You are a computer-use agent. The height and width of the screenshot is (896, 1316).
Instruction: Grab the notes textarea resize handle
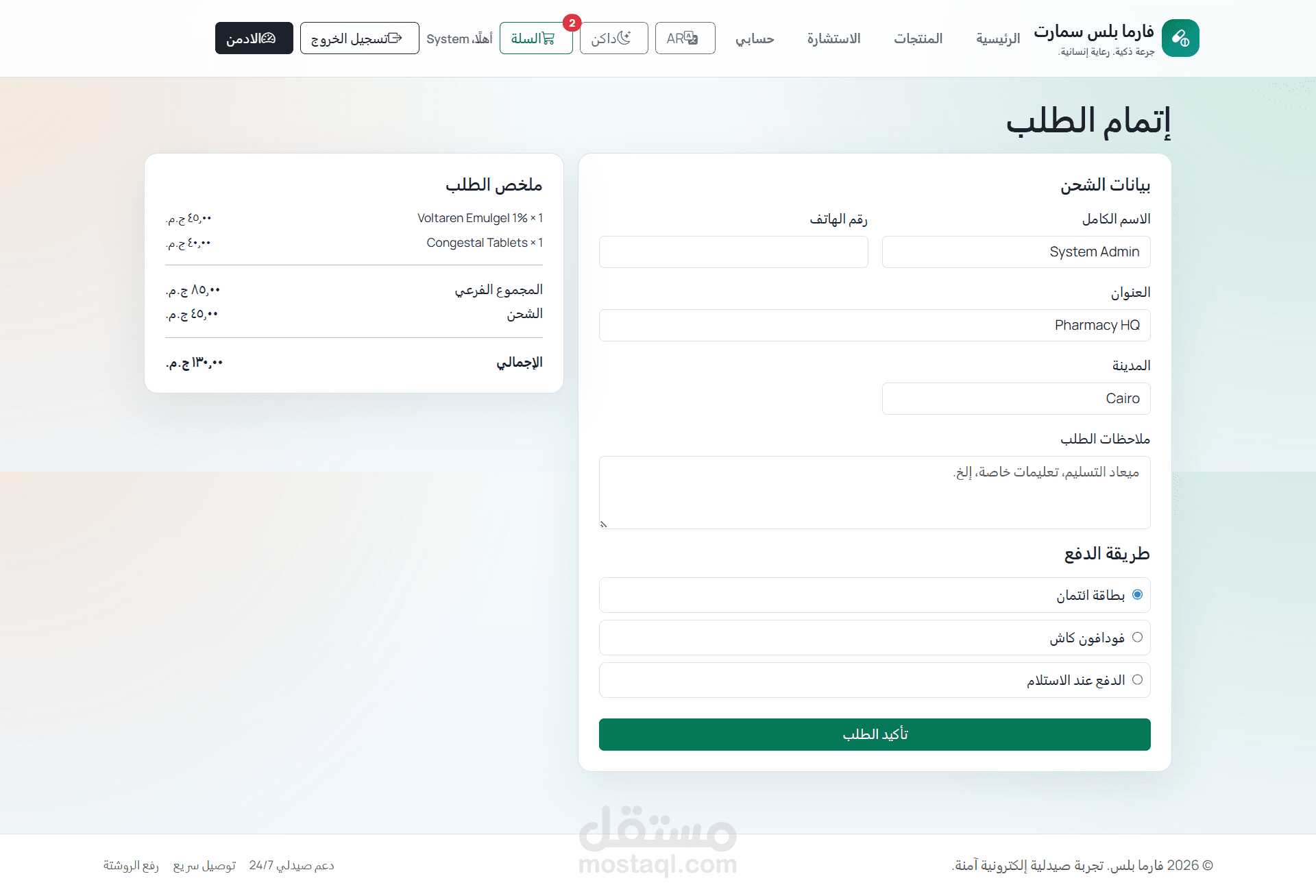pos(604,524)
